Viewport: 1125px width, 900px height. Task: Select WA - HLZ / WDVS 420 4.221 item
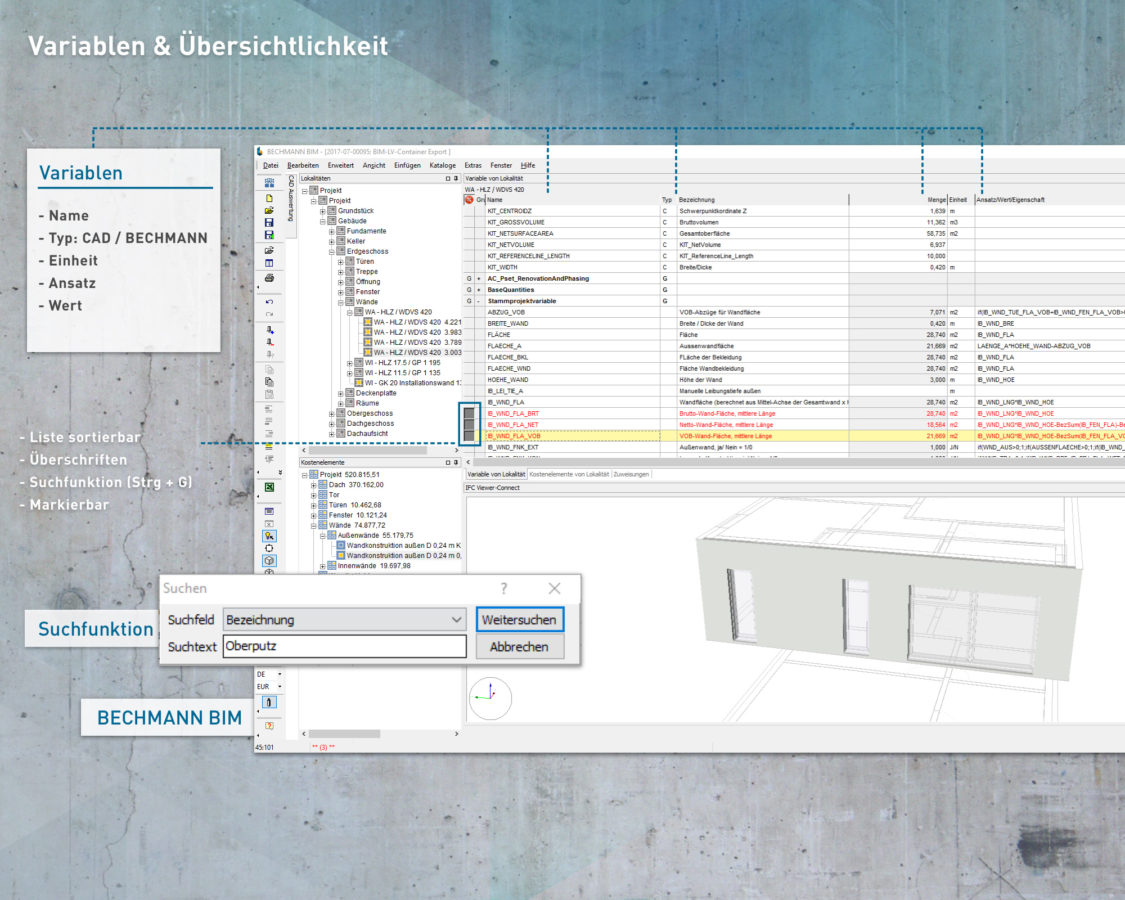[x=413, y=322]
